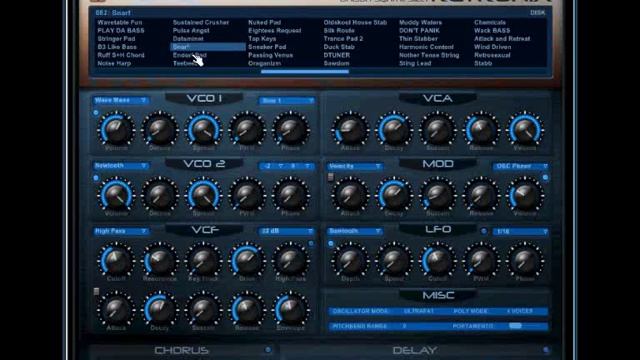Select the Nuked Pad preset
640x360 pixels.
(264, 22)
